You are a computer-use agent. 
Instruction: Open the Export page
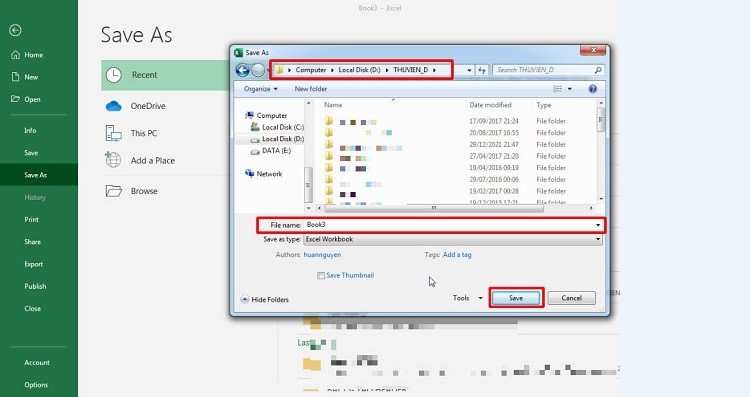(x=33, y=264)
